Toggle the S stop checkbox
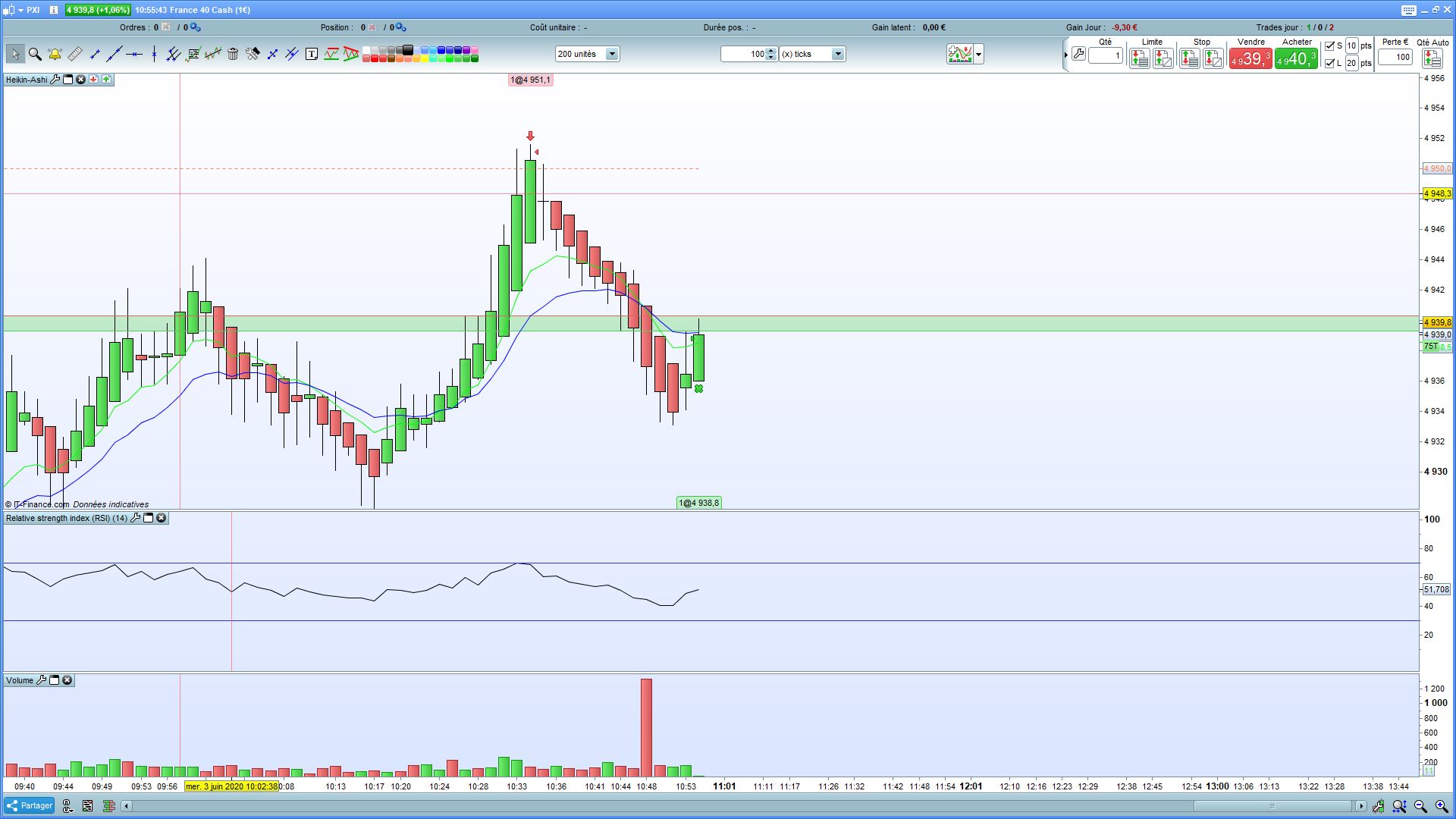Image resolution: width=1456 pixels, height=819 pixels. click(x=1329, y=46)
